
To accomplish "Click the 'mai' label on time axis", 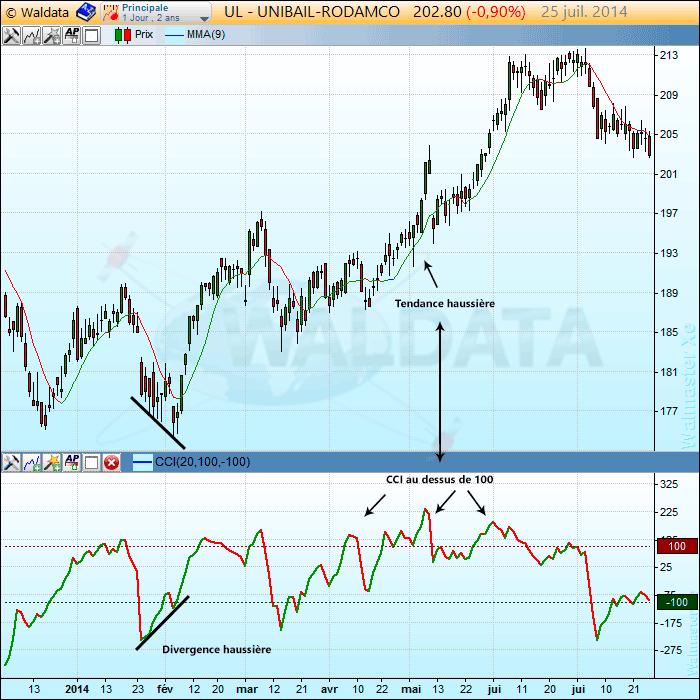I will [411, 689].
